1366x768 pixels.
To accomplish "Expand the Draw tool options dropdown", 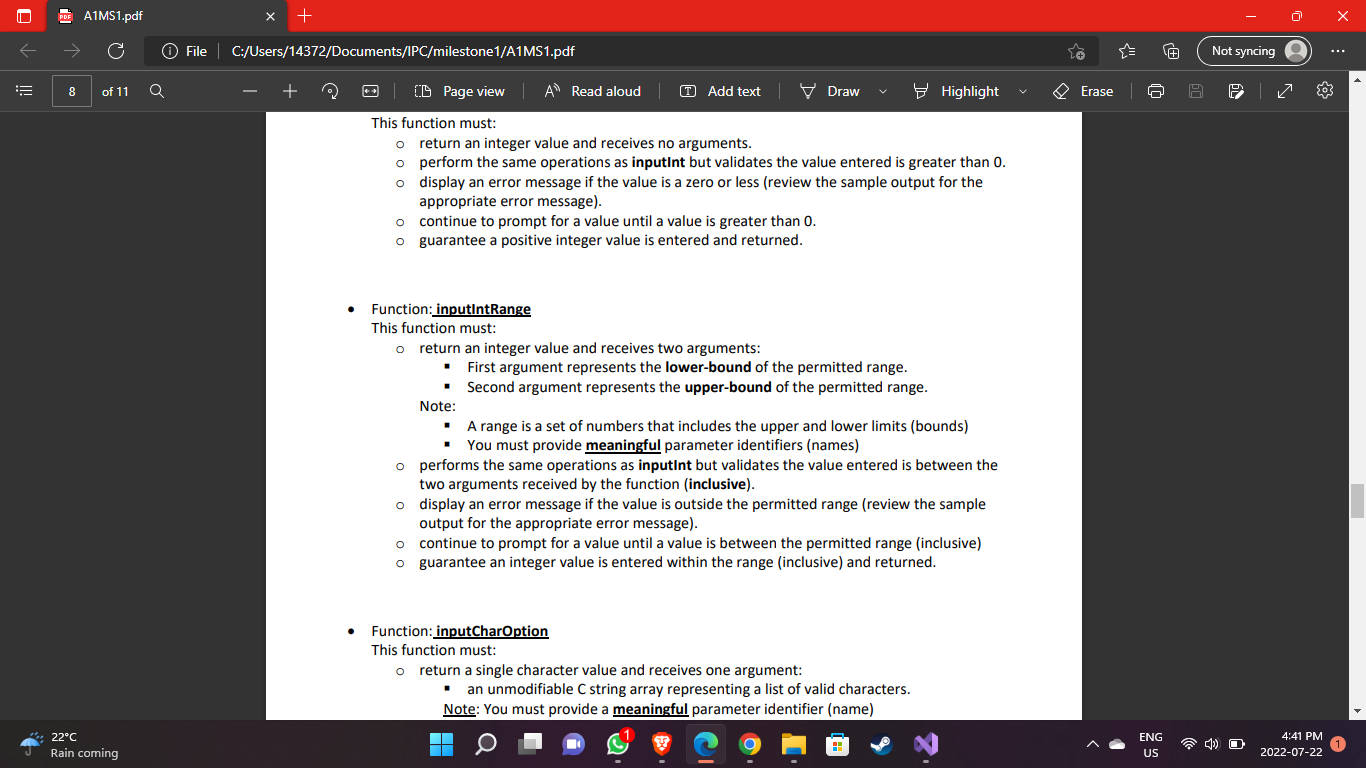I will 883,91.
